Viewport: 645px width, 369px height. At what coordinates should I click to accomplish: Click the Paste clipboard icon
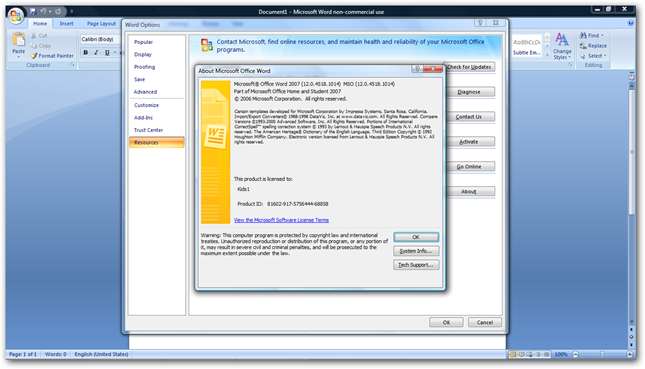pos(19,39)
